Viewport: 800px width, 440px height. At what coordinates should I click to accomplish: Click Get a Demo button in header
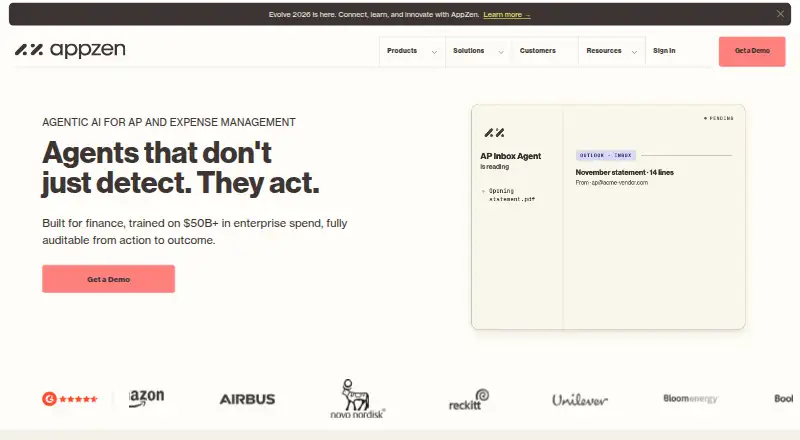tap(752, 52)
